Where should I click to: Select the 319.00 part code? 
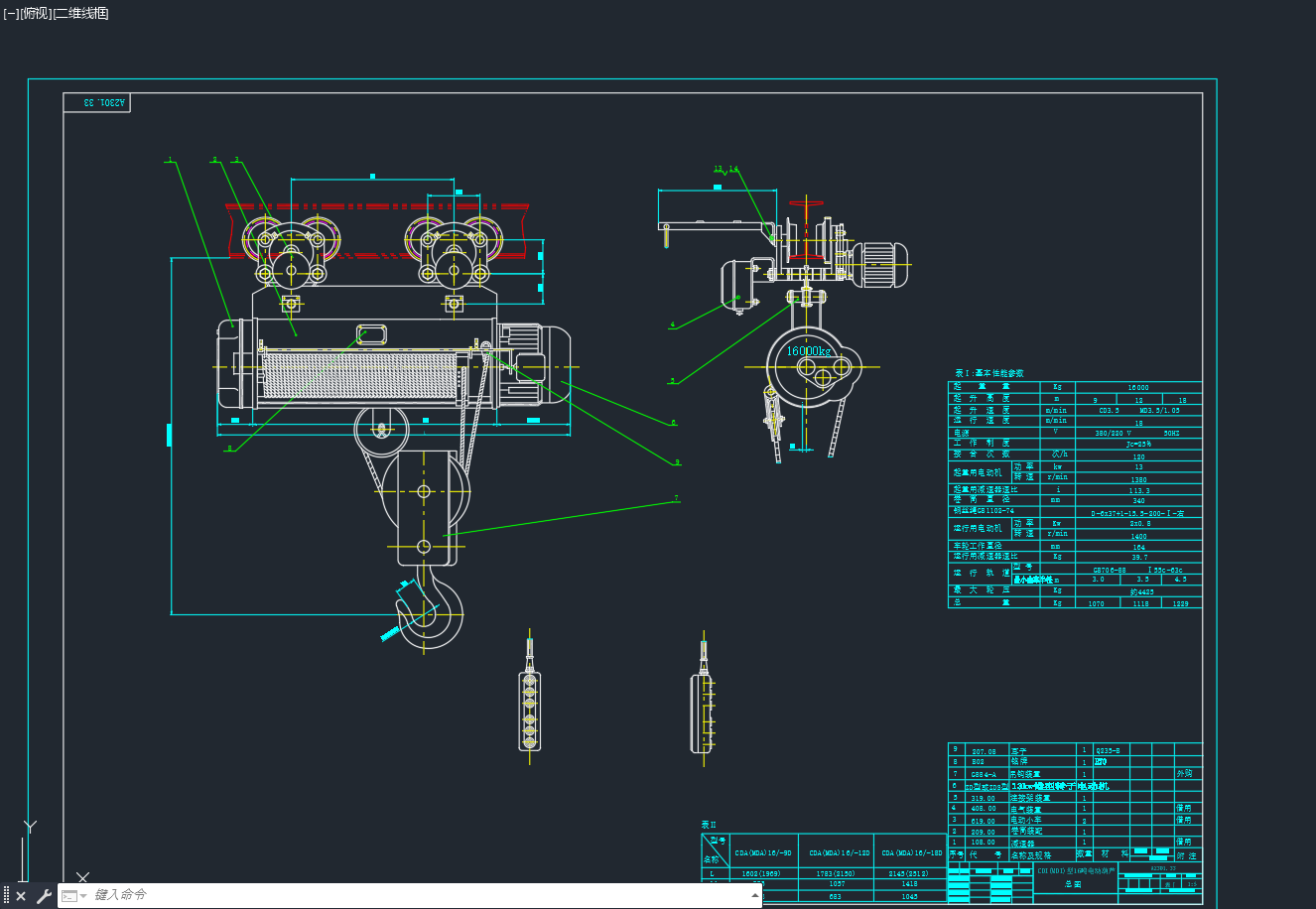click(984, 798)
